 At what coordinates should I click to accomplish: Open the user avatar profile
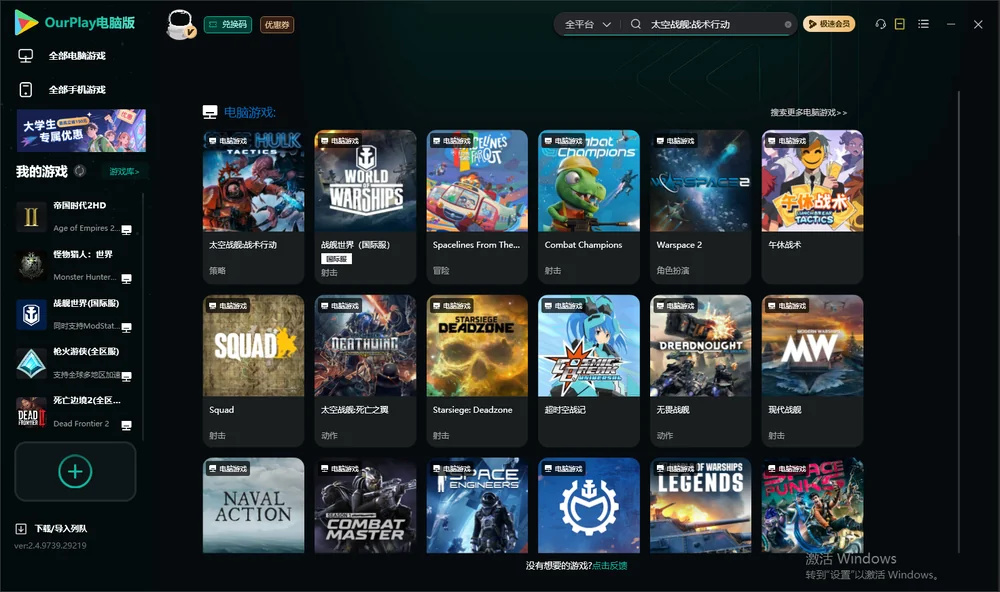180,25
